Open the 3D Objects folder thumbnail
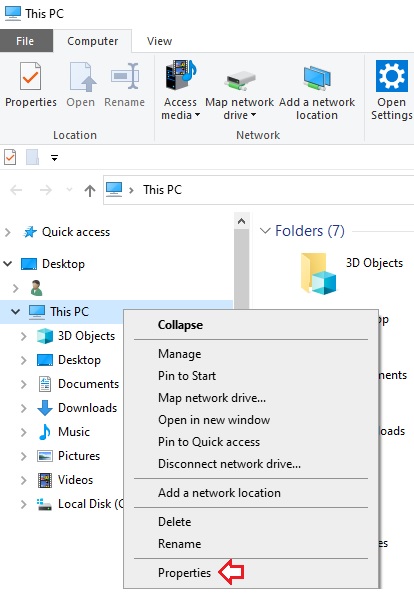 tap(319, 274)
